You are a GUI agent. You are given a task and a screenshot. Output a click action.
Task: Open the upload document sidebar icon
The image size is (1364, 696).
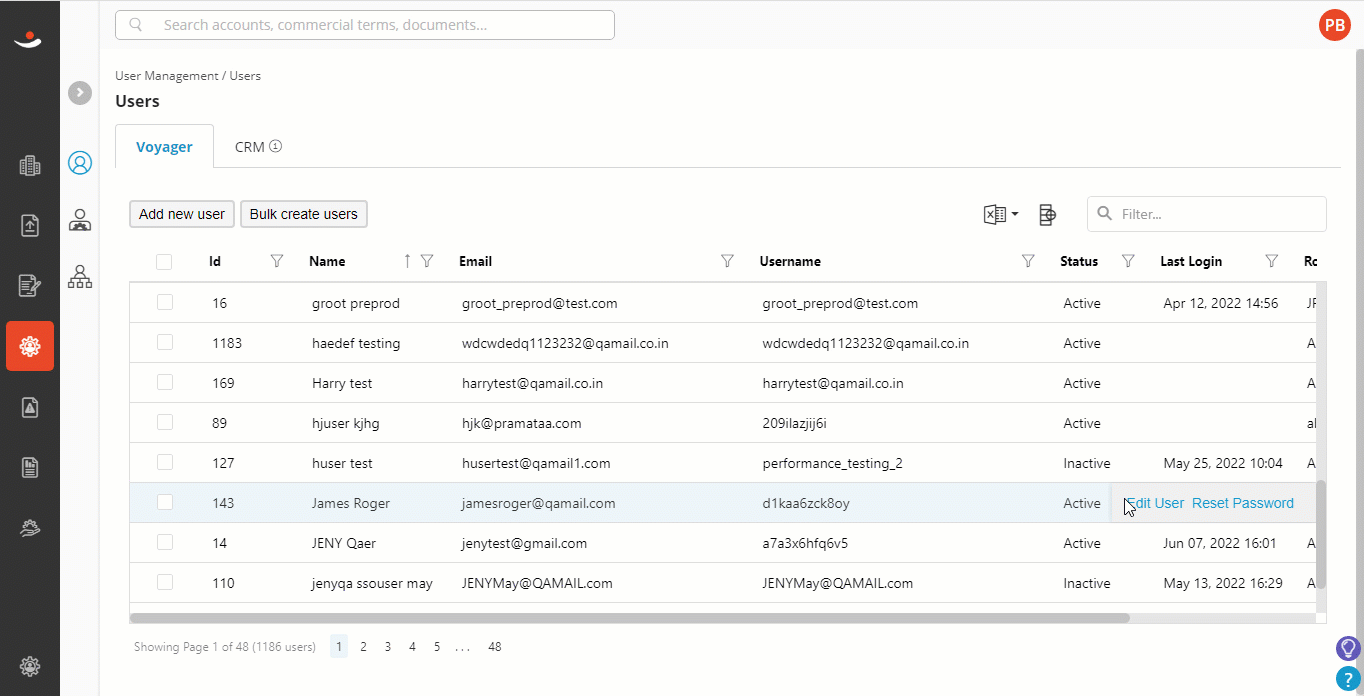(30, 226)
